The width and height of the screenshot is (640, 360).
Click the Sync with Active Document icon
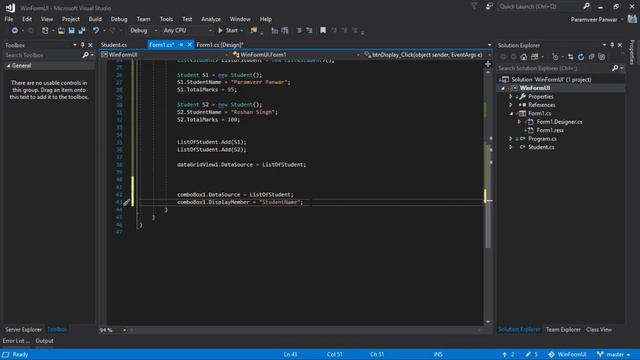tap(571, 57)
